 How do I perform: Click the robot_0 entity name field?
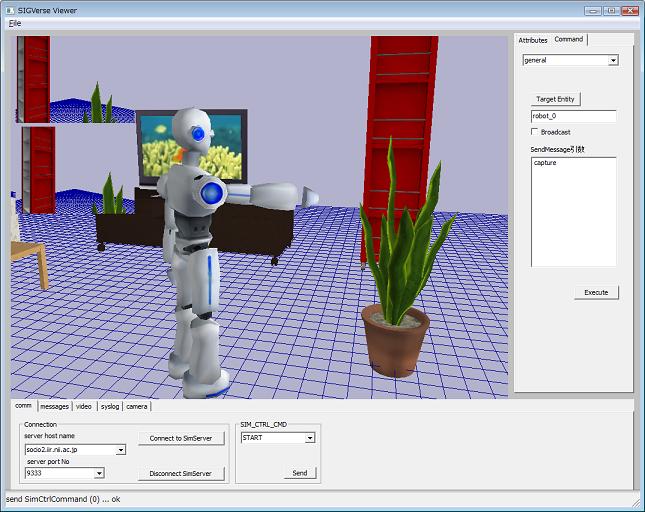pyautogui.click(x=573, y=116)
